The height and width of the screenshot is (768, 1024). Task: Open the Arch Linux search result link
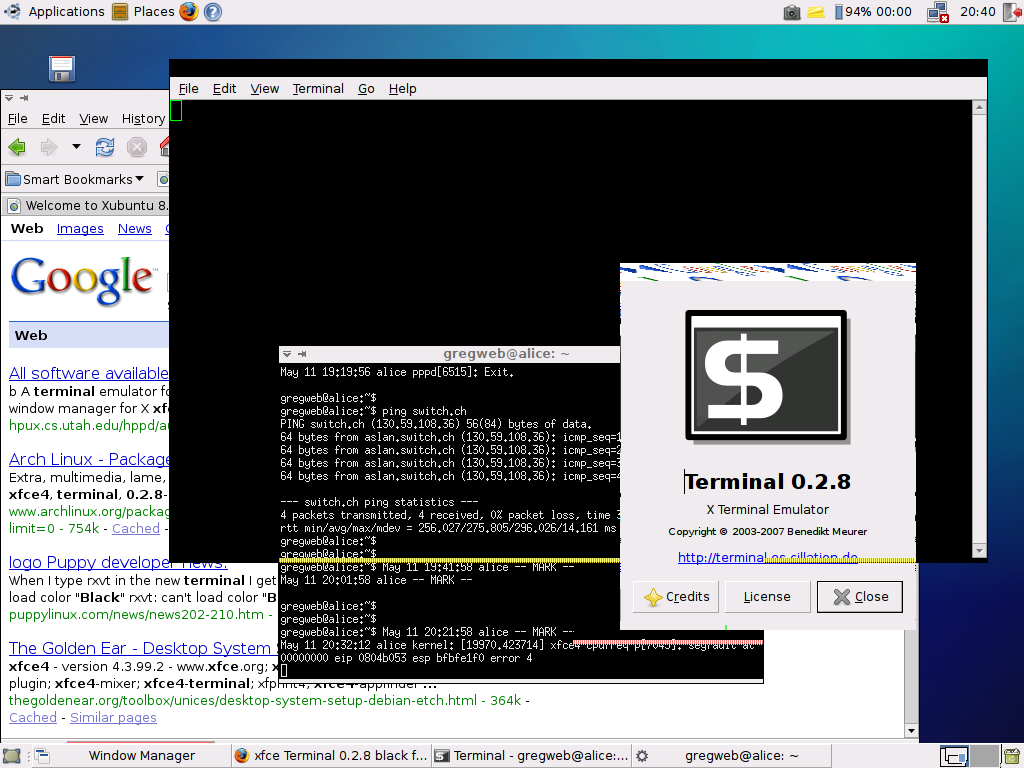[89, 459]
